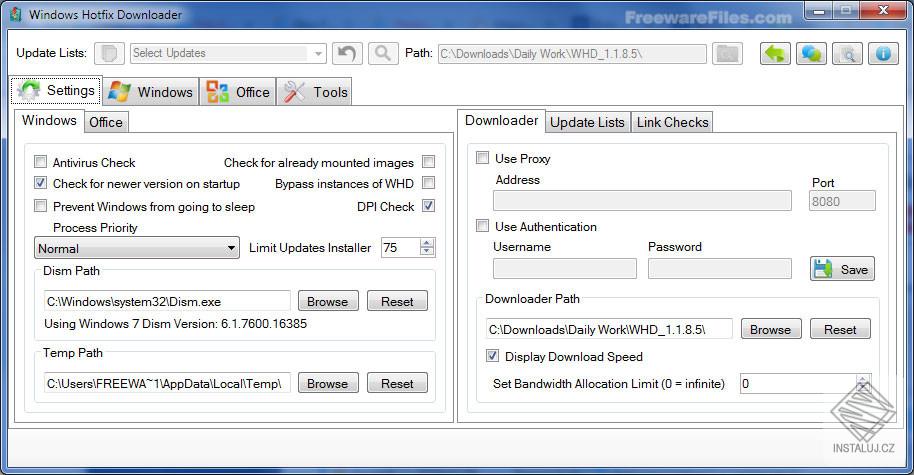This screenshot has width=914, height=475.
Task: Click the document magnifier icon in toolbar
Action: pyautogui.click(x=848, y=54)
